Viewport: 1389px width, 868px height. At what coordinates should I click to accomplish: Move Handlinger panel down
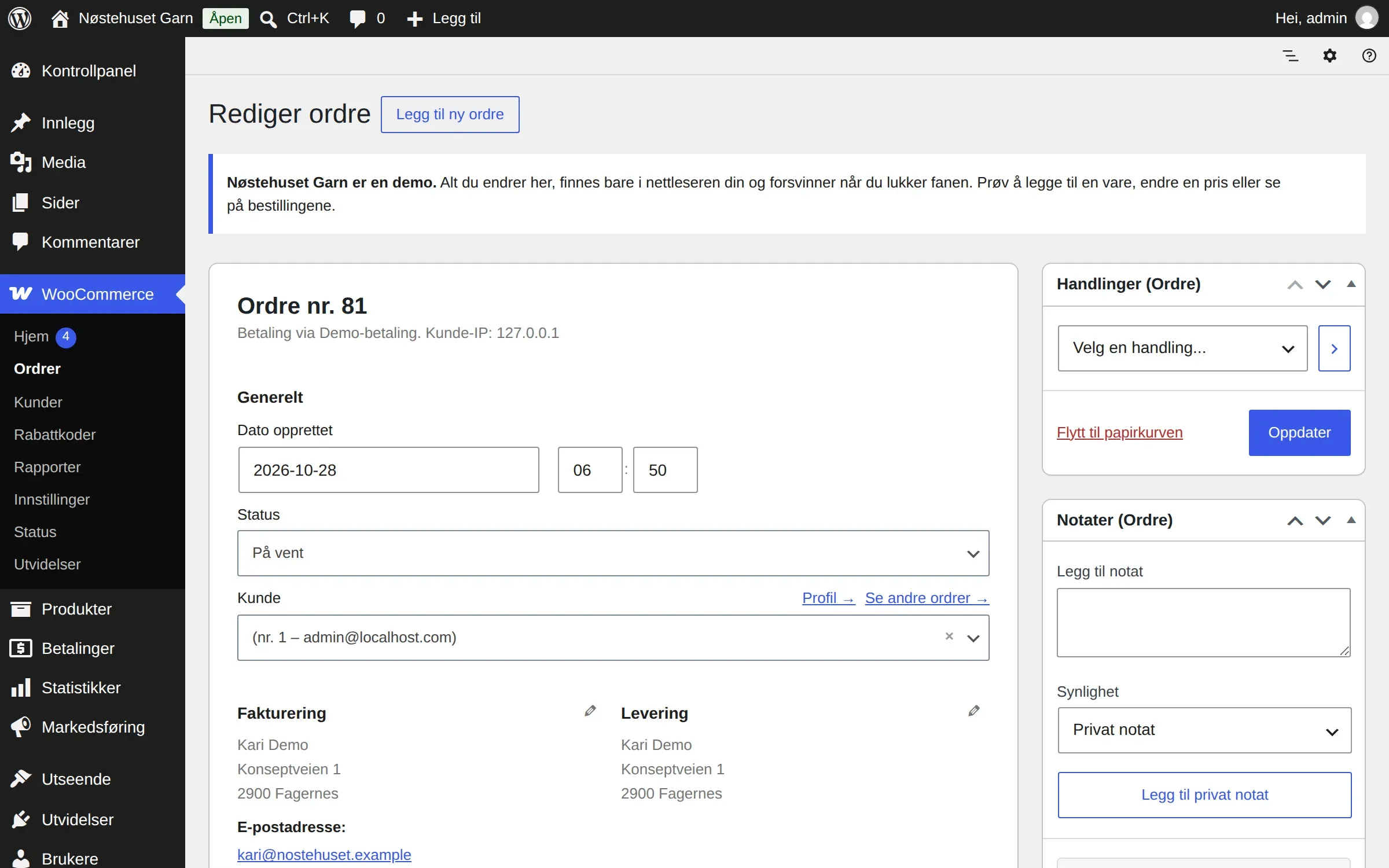point(1323,285)
